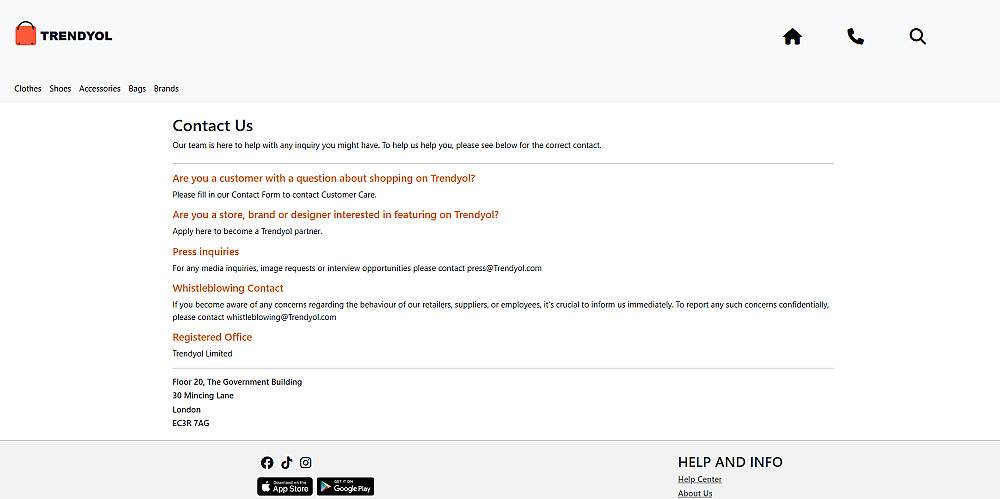This screenshot has width=1000, height=499.
Task: Click the Download on App Store badge
Action: (285, 487)
